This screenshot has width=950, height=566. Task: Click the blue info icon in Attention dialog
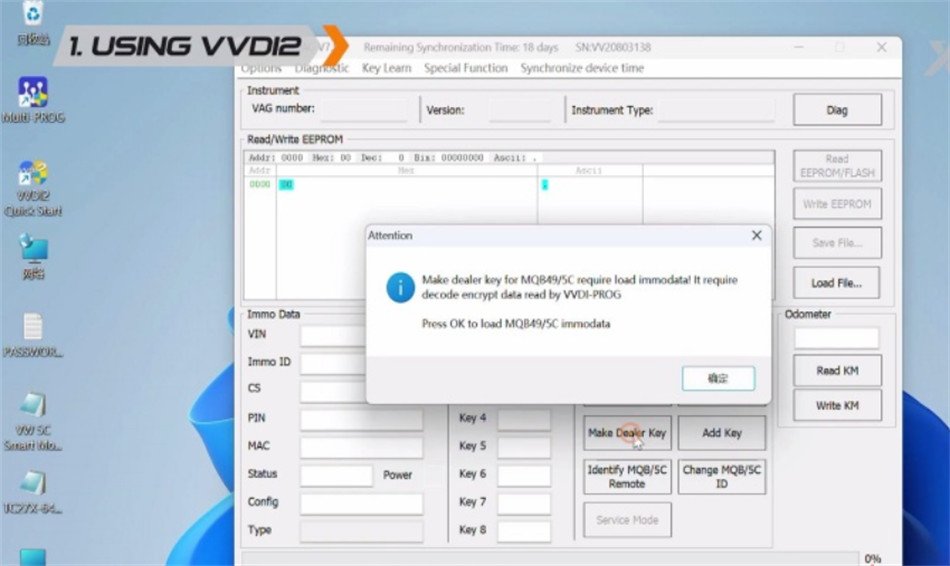(400, 288)
